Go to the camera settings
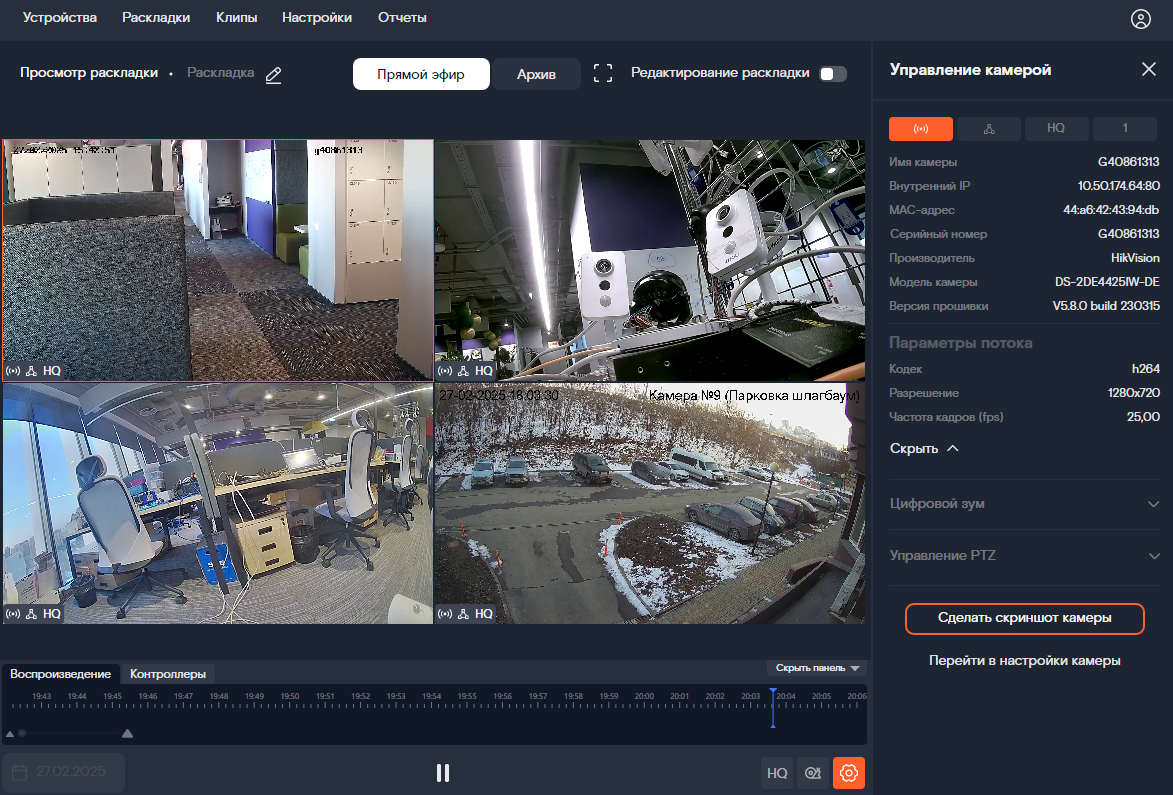 pos(1024,661)
